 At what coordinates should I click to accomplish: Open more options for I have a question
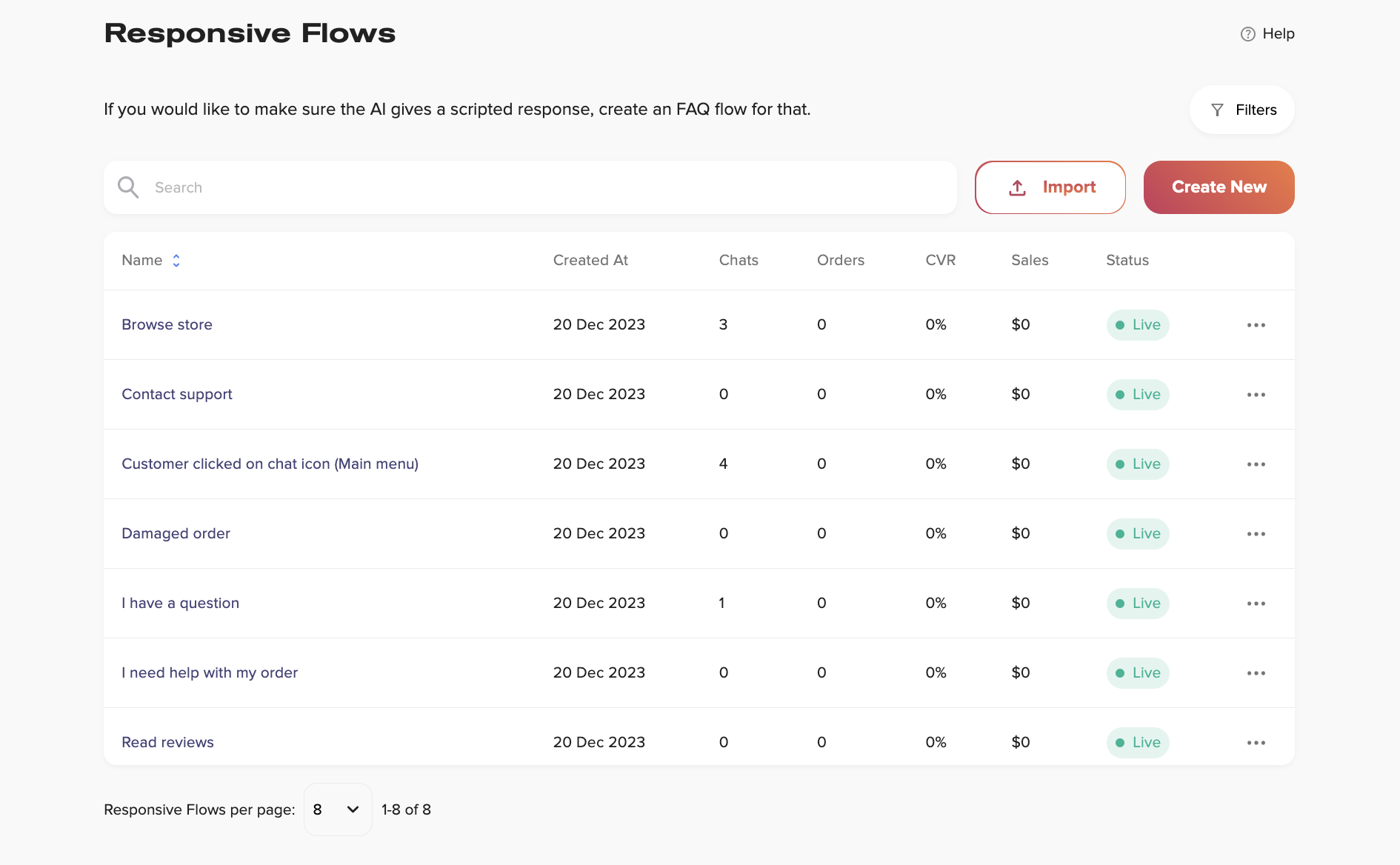click(1256, 604)
